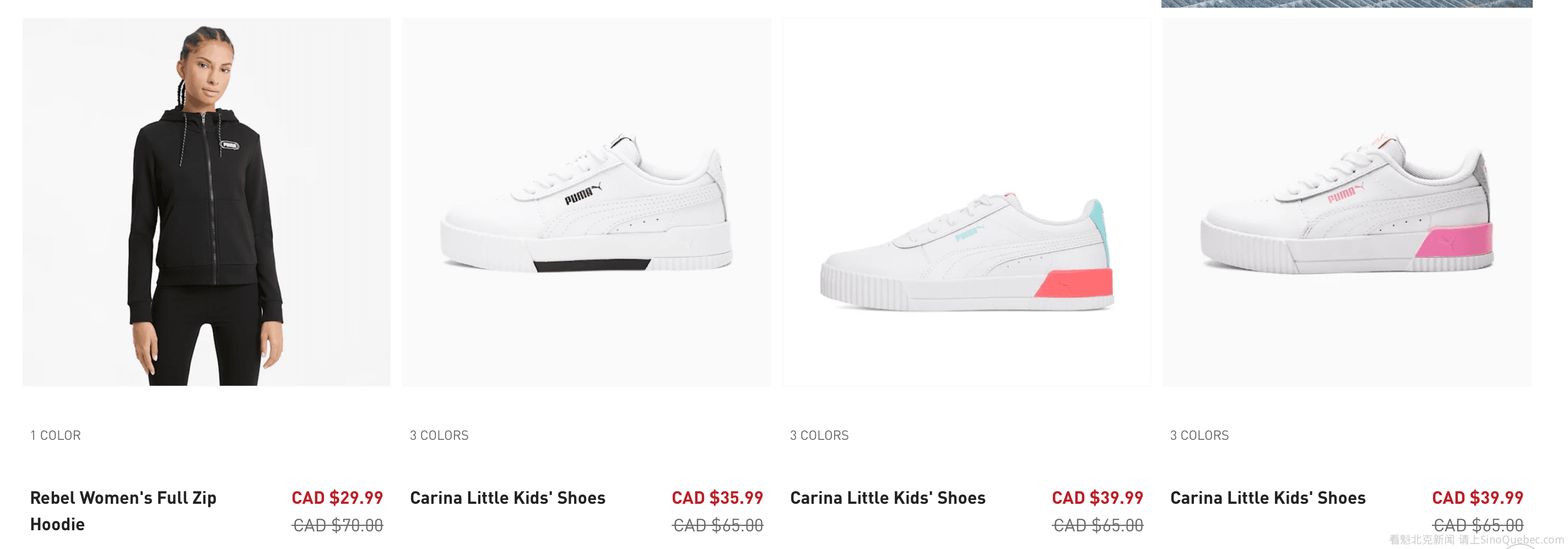Click 3 COLORS label under the coral-heel shoe

819,435
